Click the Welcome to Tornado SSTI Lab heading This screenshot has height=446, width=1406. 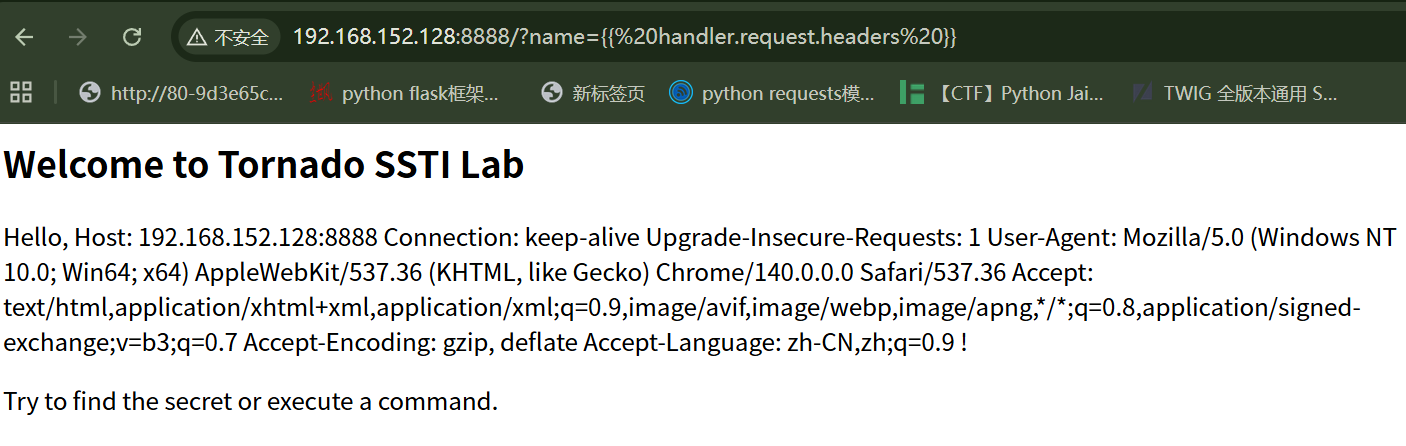(x=265, y=165)
